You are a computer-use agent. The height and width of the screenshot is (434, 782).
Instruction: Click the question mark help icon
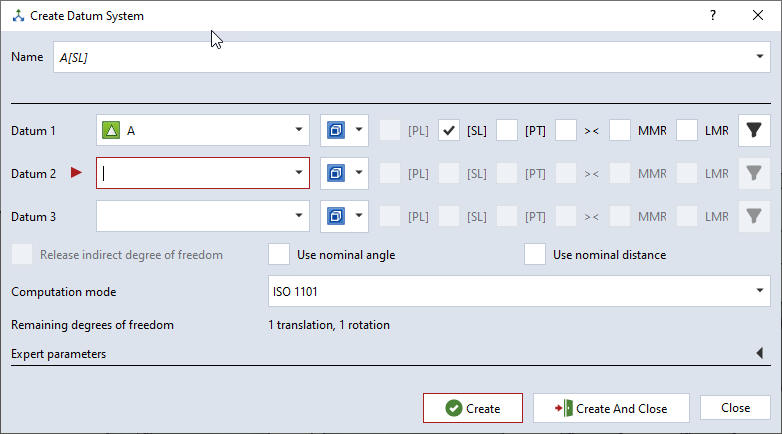pos(713,15)
